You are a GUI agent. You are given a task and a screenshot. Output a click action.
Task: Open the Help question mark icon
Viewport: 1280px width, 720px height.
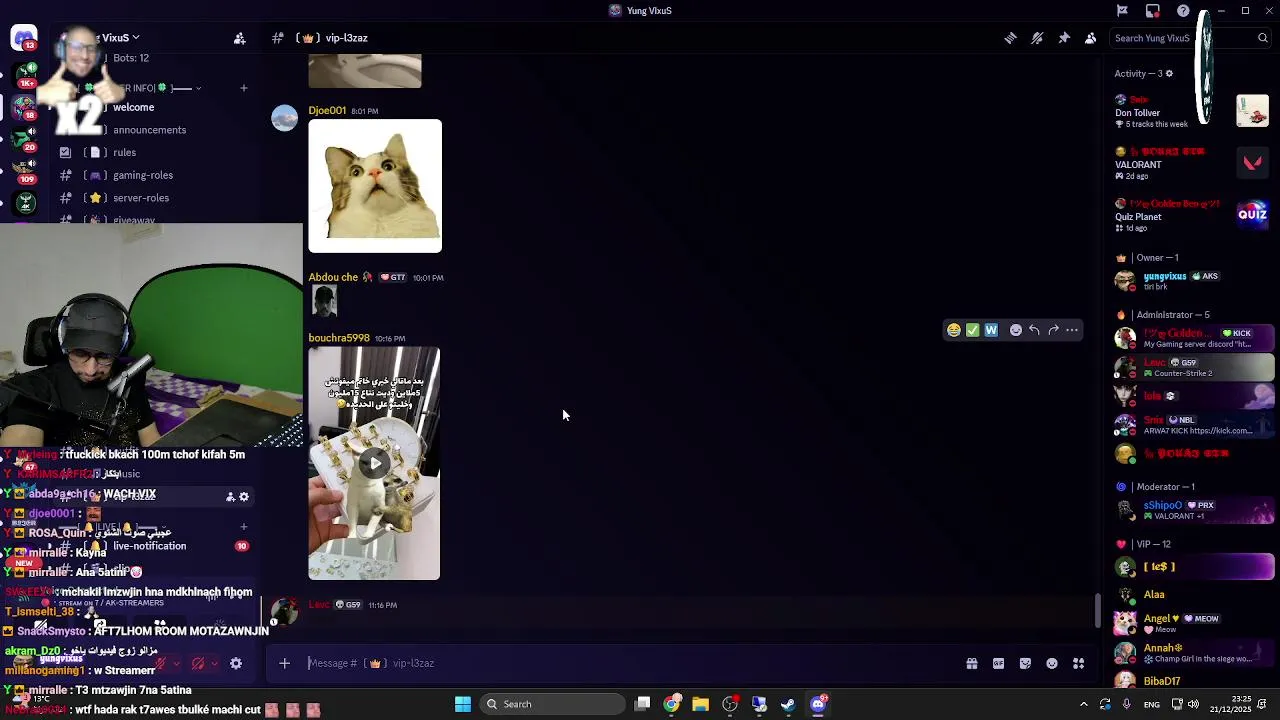[1183, 11]
